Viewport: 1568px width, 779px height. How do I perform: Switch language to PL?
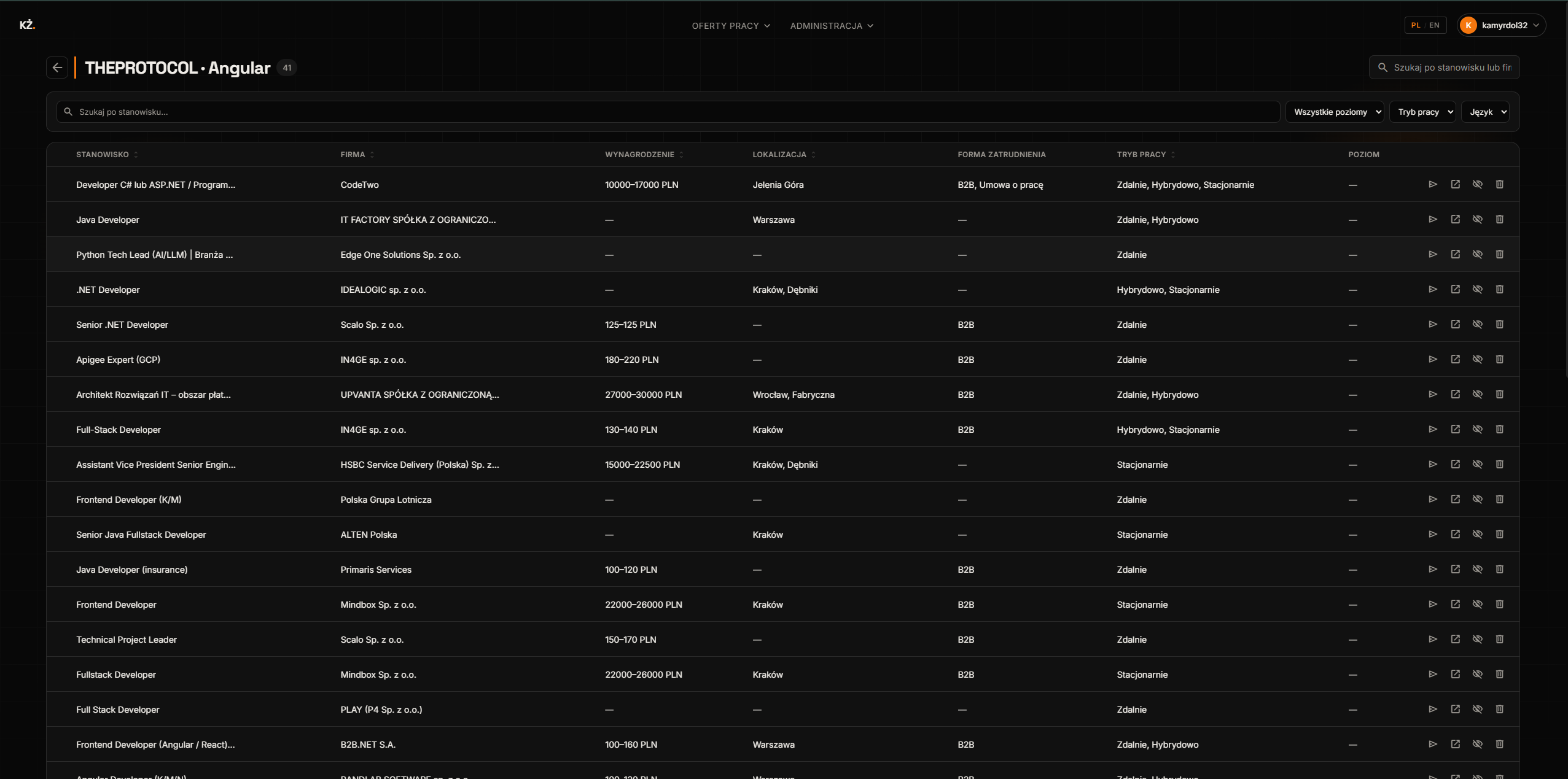click(1416, 25)
